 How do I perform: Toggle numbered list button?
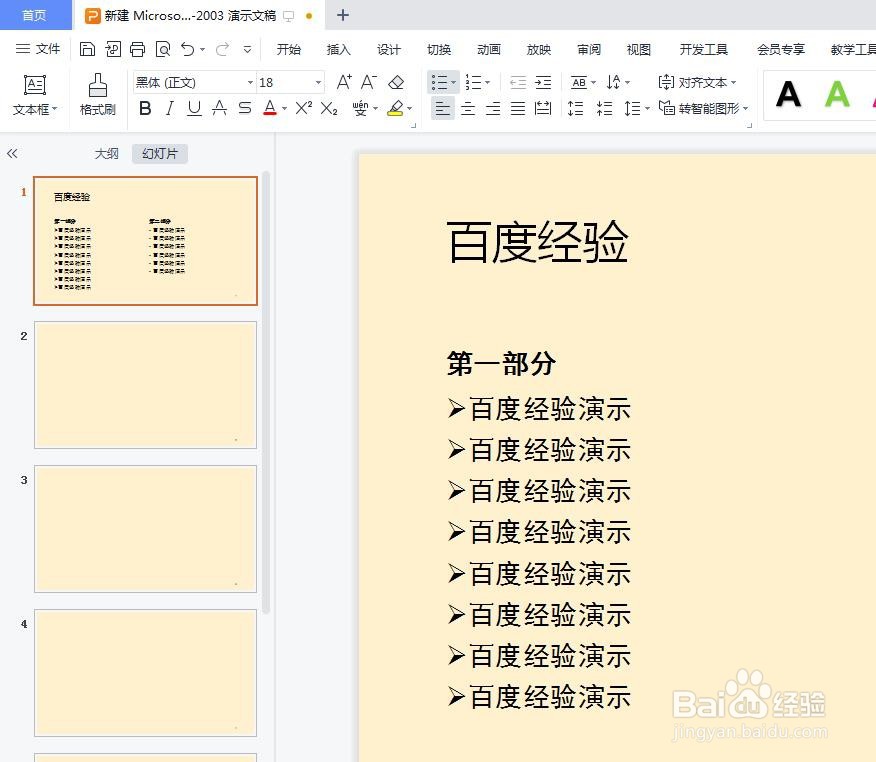tap(473, 83)
